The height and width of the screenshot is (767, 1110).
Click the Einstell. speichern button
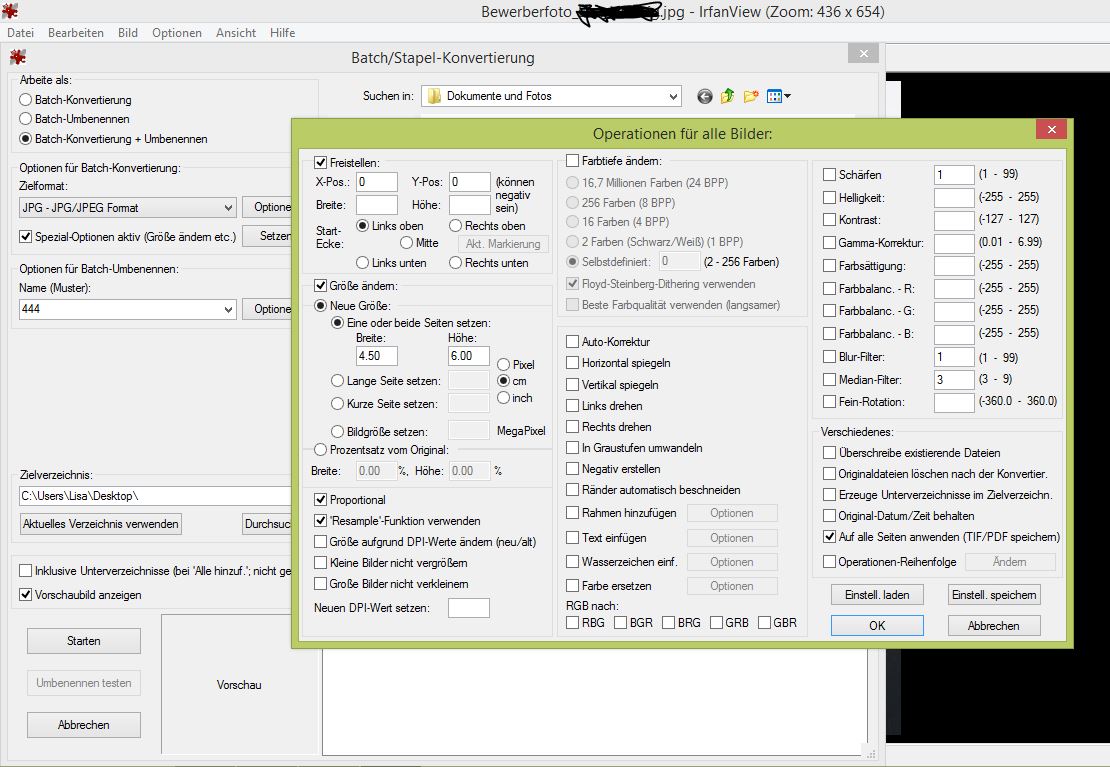(x=994, y=595)
